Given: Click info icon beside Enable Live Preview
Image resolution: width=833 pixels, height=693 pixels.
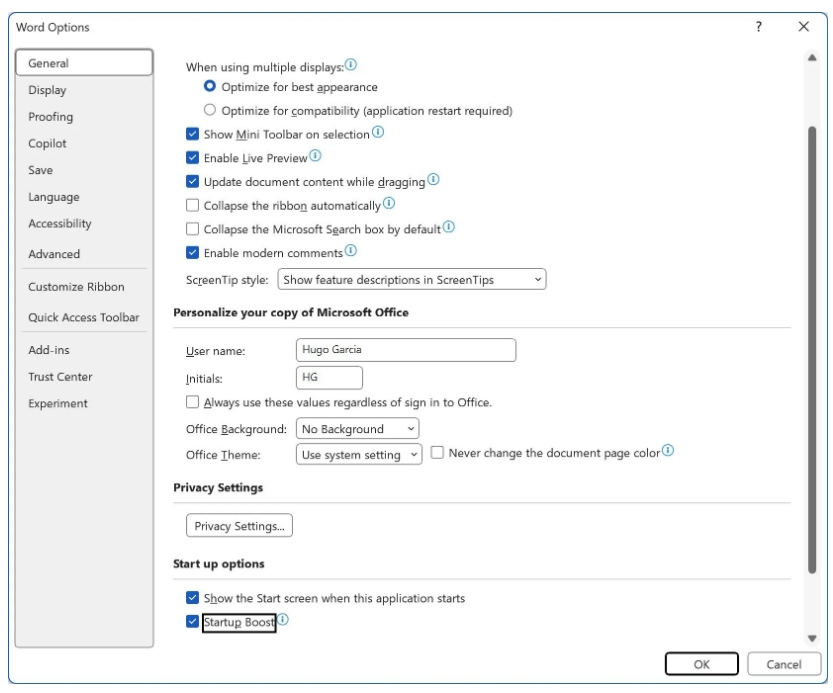Looking at the screenshot, I should pyautogui.click(x=315, y=156).
